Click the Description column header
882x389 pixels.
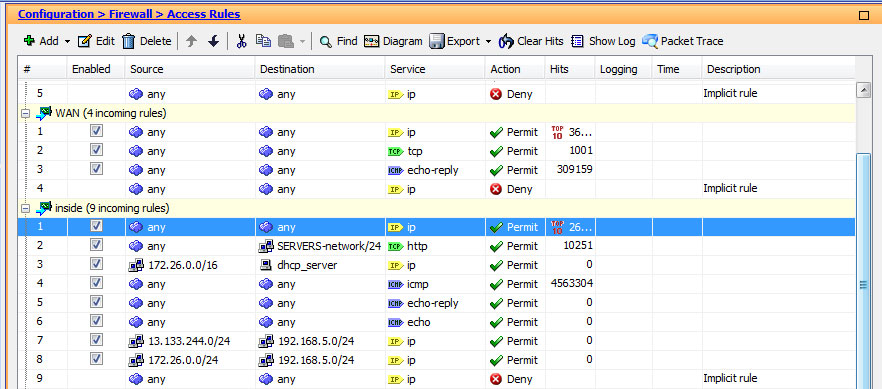click(778, 69)
